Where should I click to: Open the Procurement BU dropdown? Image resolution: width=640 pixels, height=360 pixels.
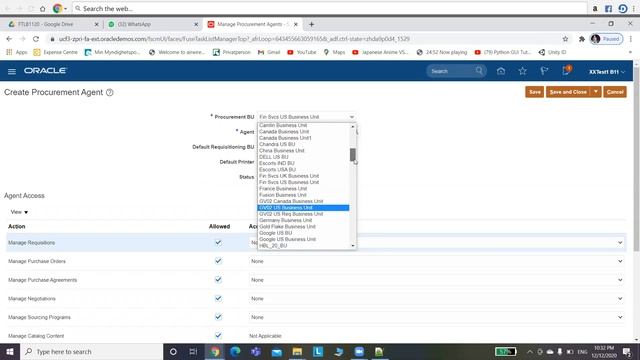point(306,117)
